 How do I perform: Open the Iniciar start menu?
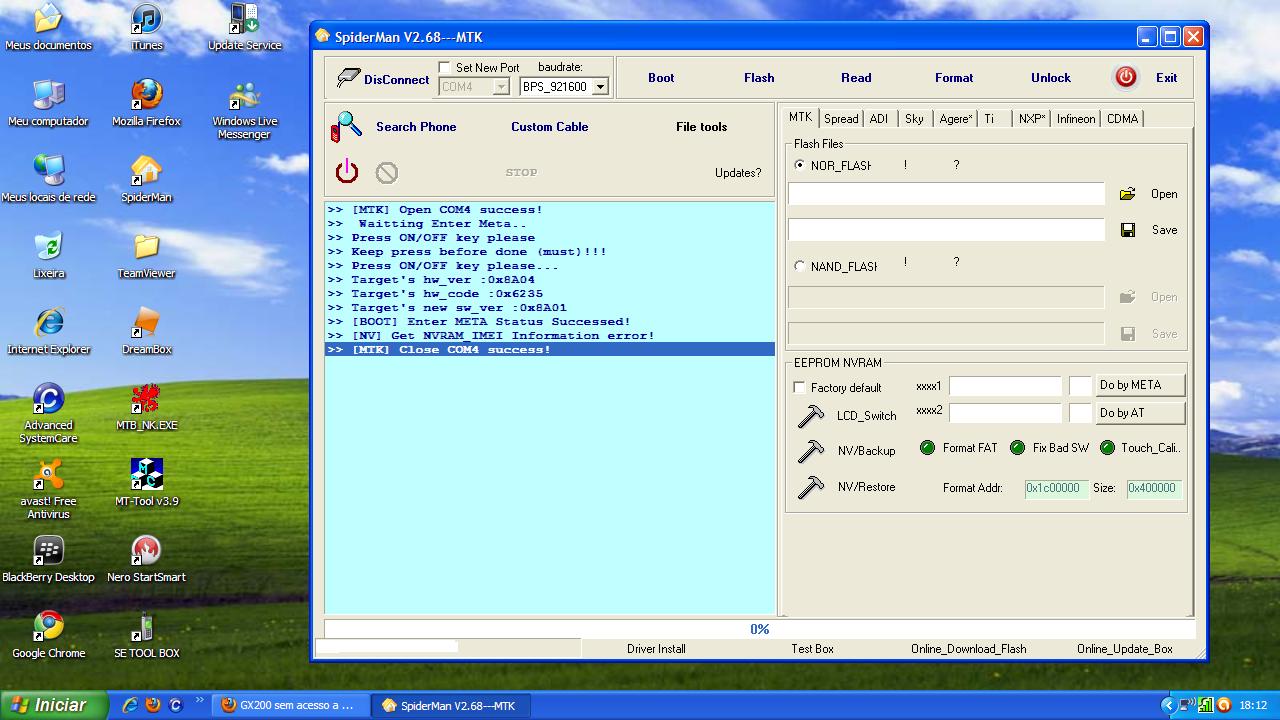tap(53, 705)
